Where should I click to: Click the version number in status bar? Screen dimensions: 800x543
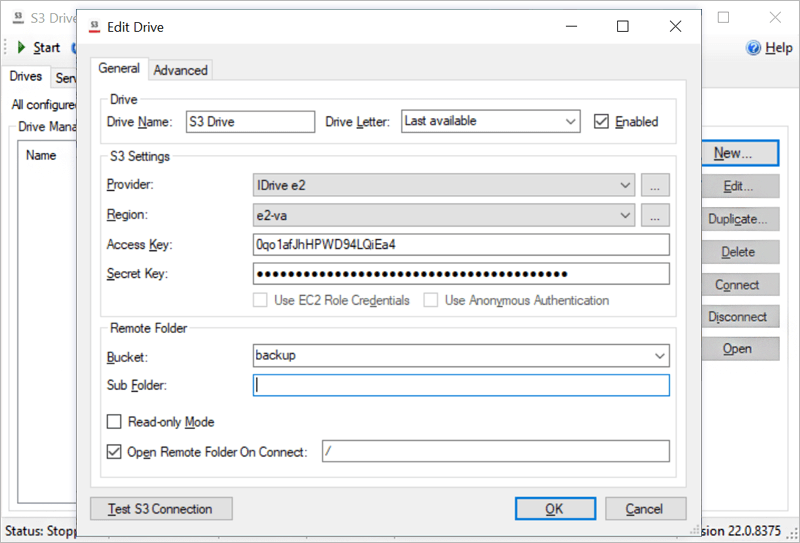[x=741, y=531]
